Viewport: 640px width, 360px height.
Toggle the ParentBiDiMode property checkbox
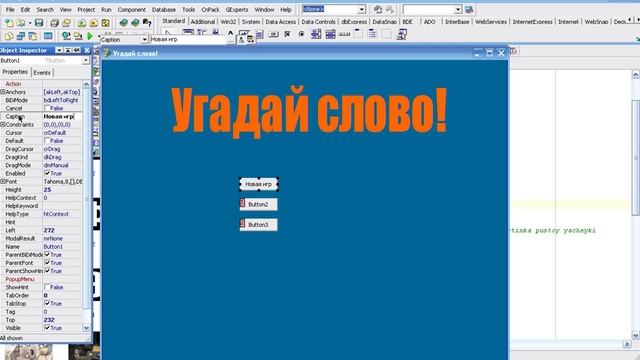(47, 255)
